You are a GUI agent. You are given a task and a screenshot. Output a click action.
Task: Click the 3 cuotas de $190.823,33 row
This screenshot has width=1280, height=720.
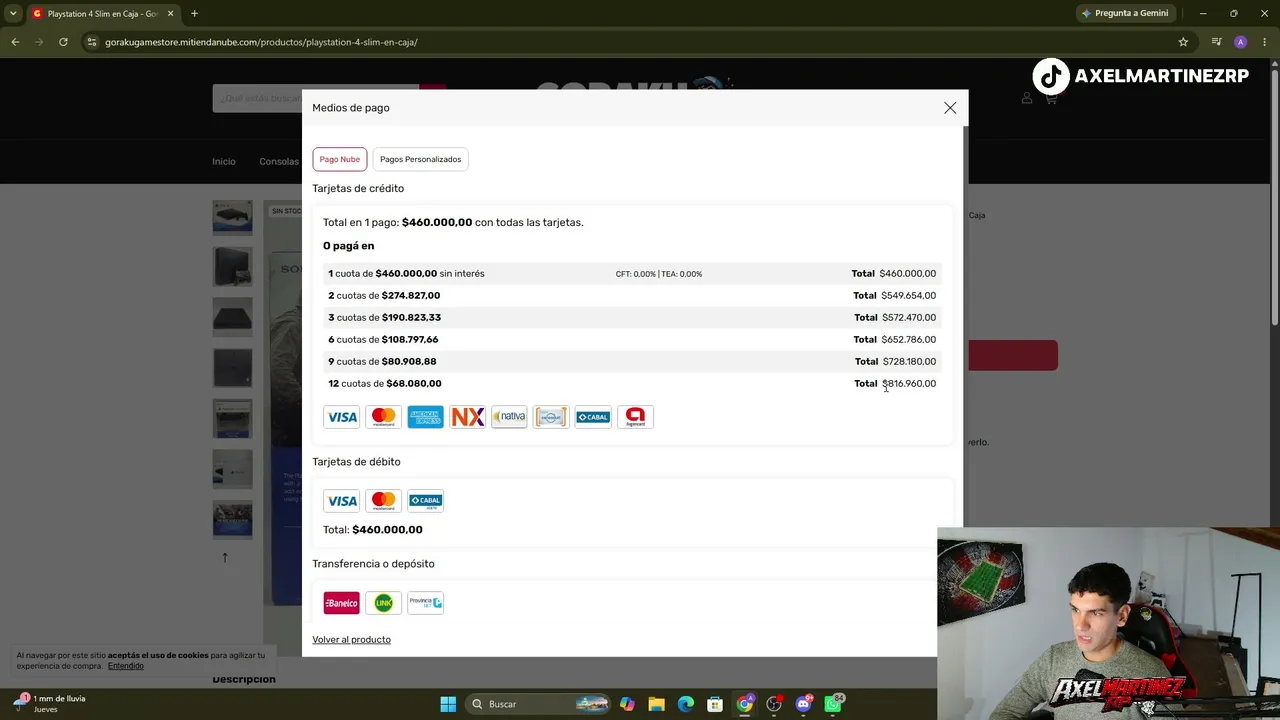[x=632, y=317]
